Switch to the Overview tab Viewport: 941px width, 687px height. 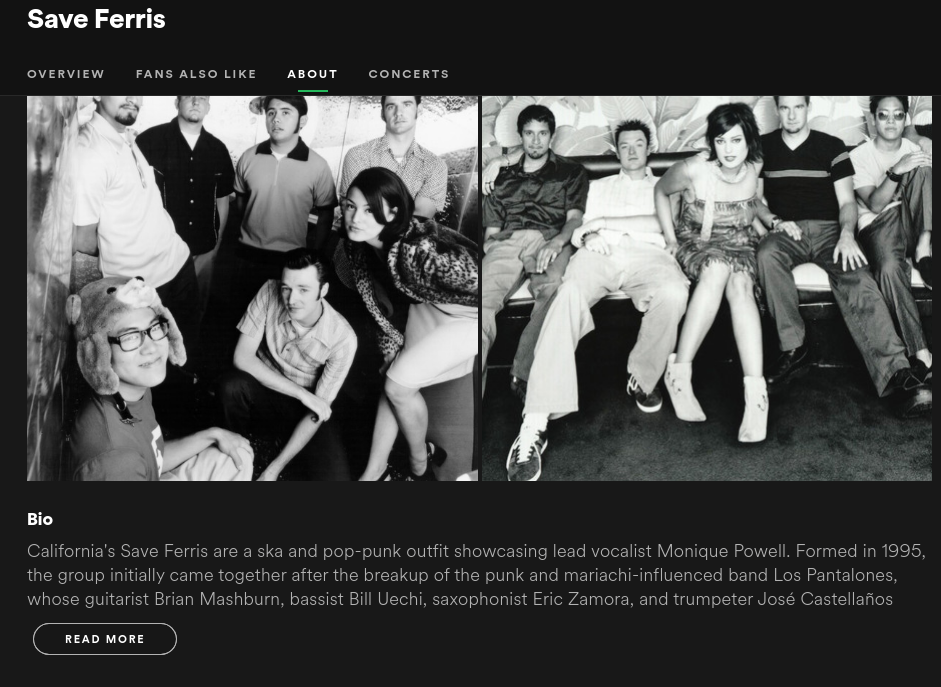66,74
